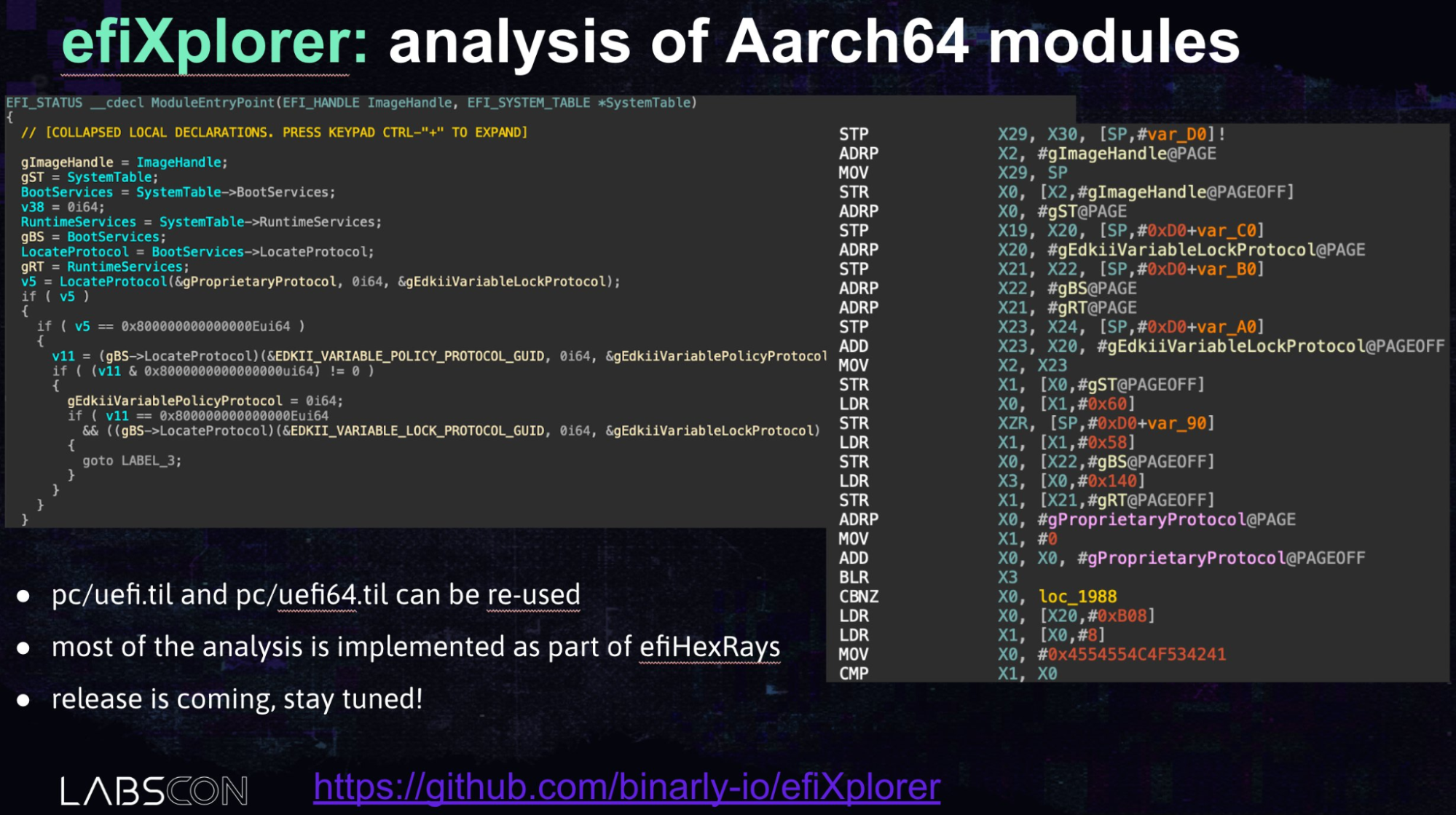Expand the collapsed local declarations comment

(274, 133)
